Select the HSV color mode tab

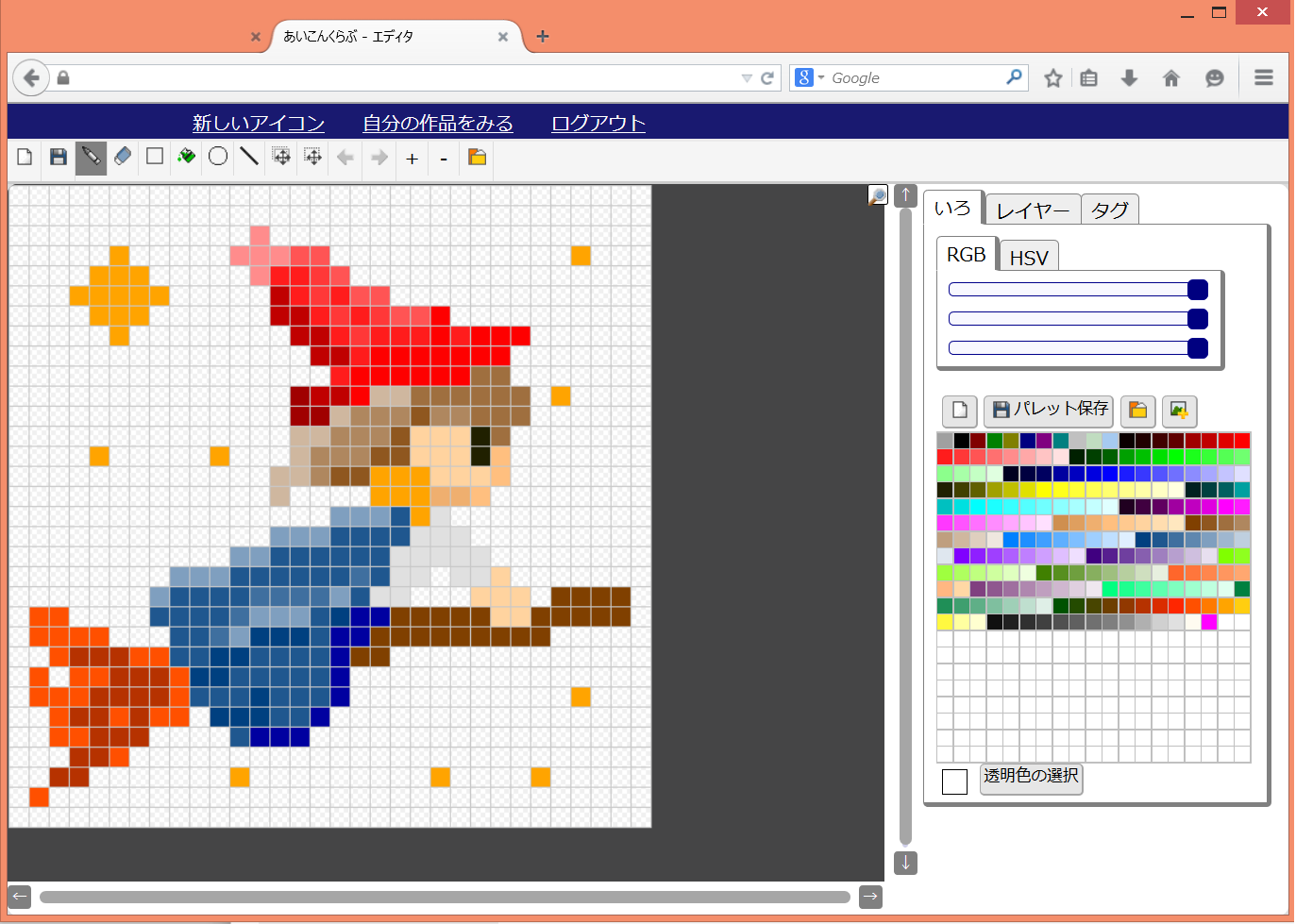pos(1029,258)
